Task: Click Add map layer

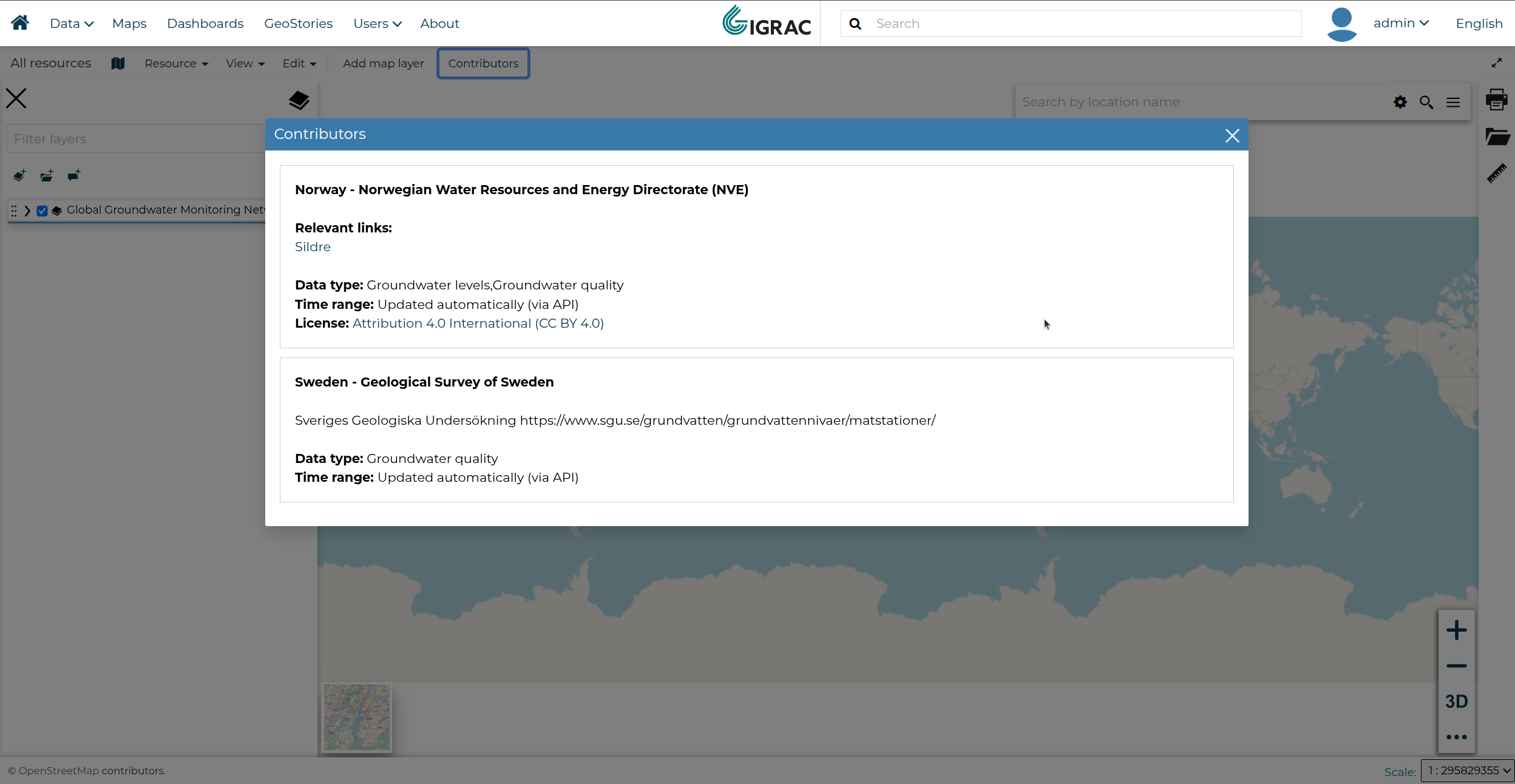Action: pyautogui.click(x=383, y=64)
